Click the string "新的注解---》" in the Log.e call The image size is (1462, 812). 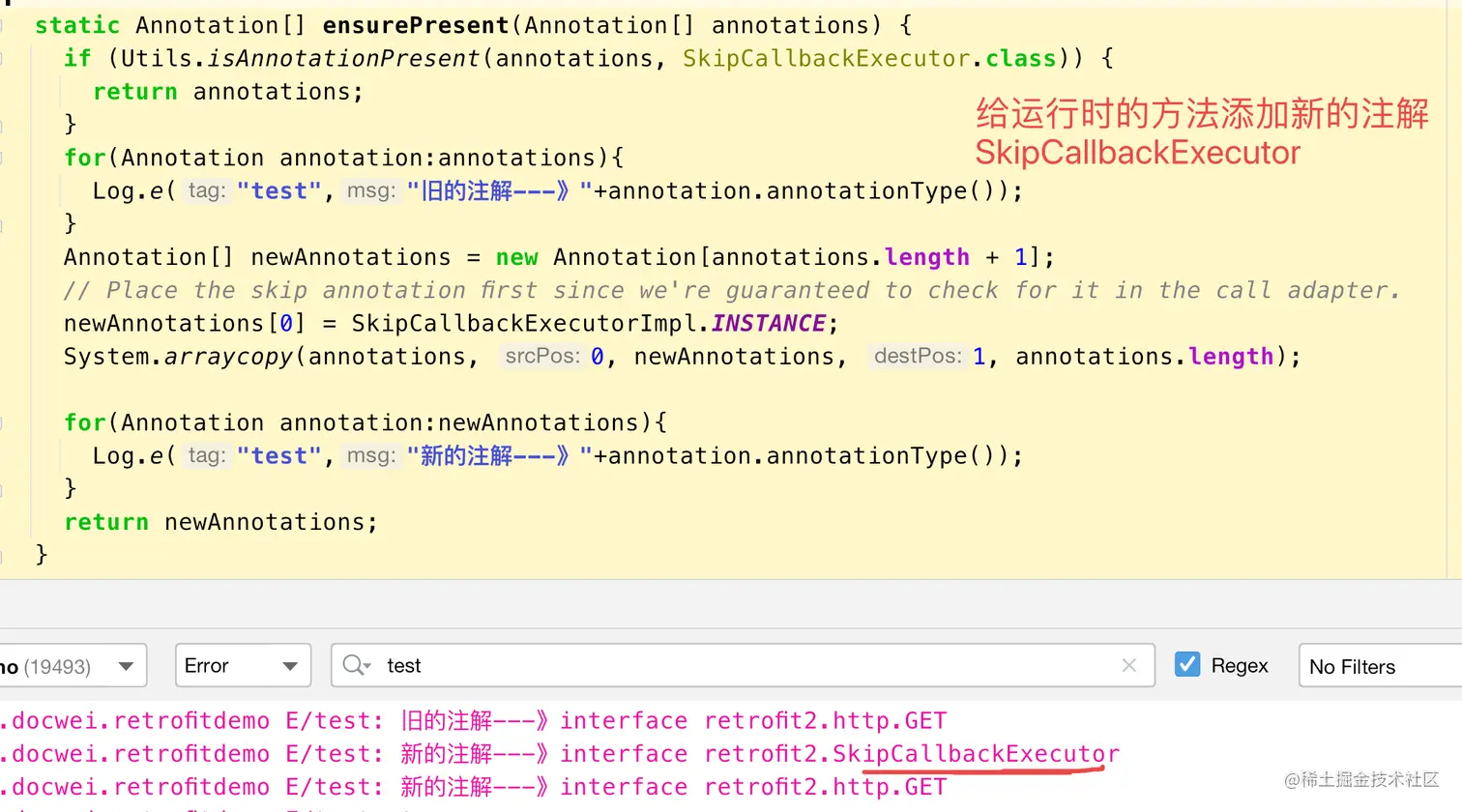tap(500, 456)
